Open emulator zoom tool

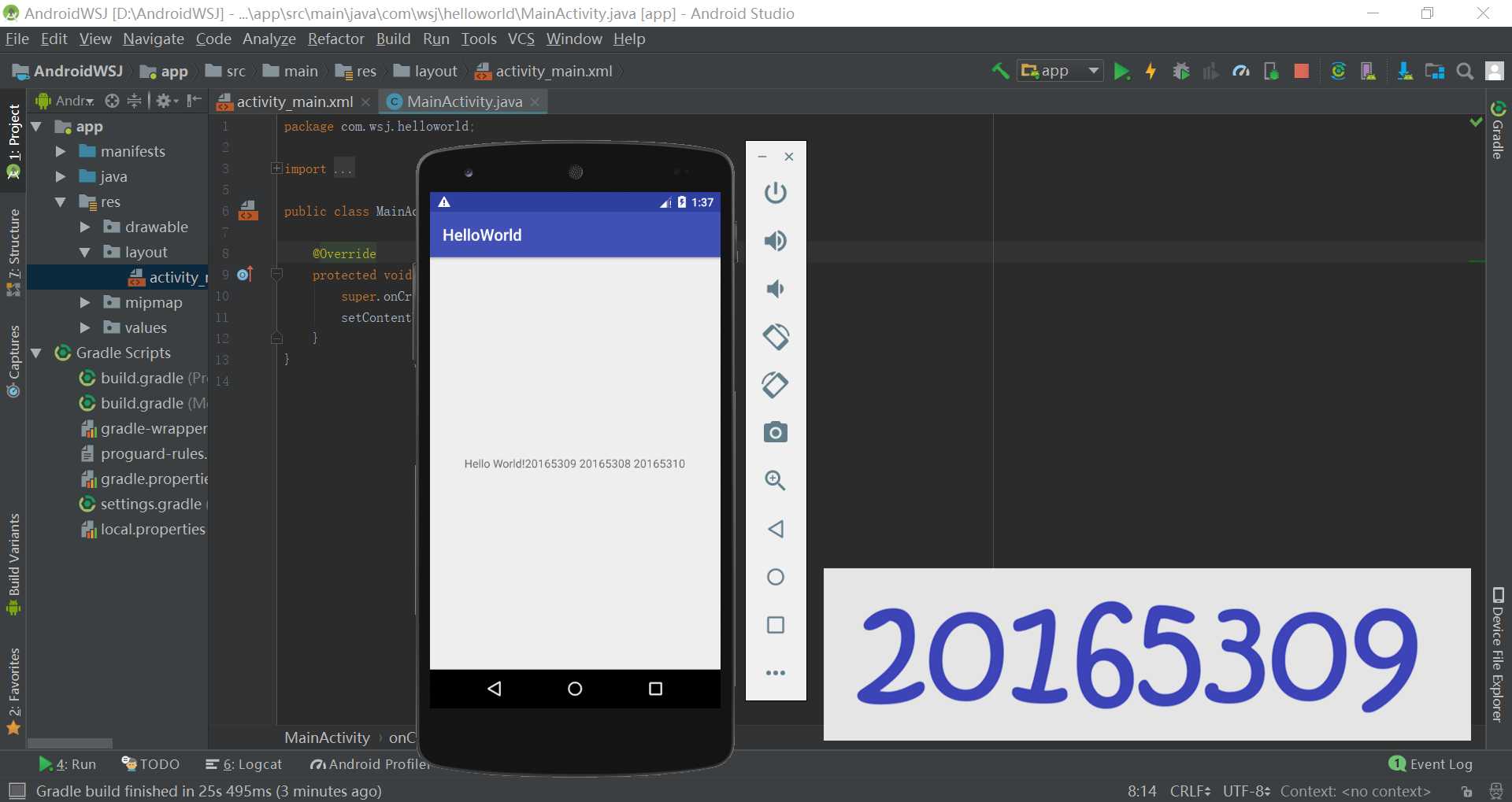coord(776,480)
